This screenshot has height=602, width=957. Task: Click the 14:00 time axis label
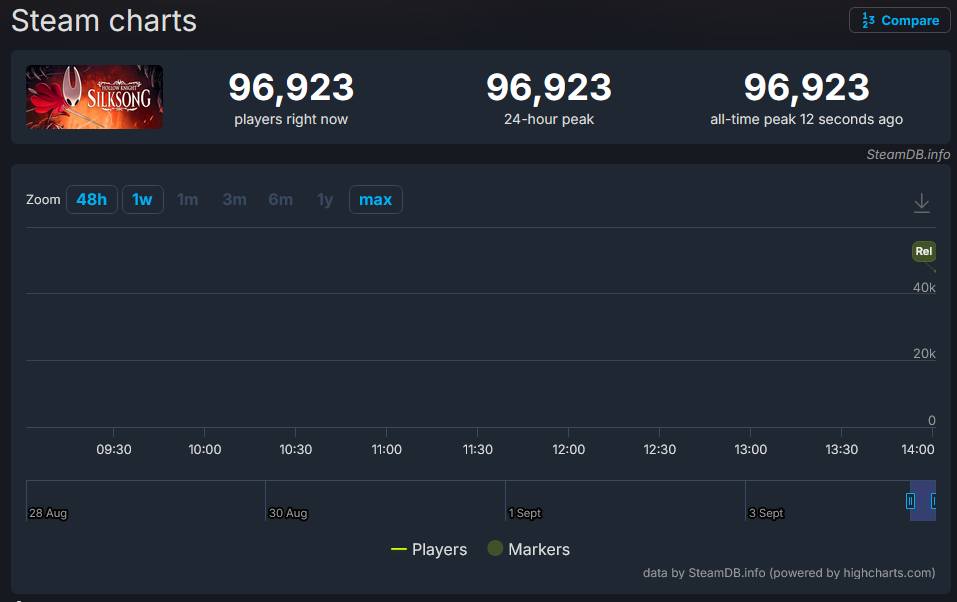click(917, 449)
